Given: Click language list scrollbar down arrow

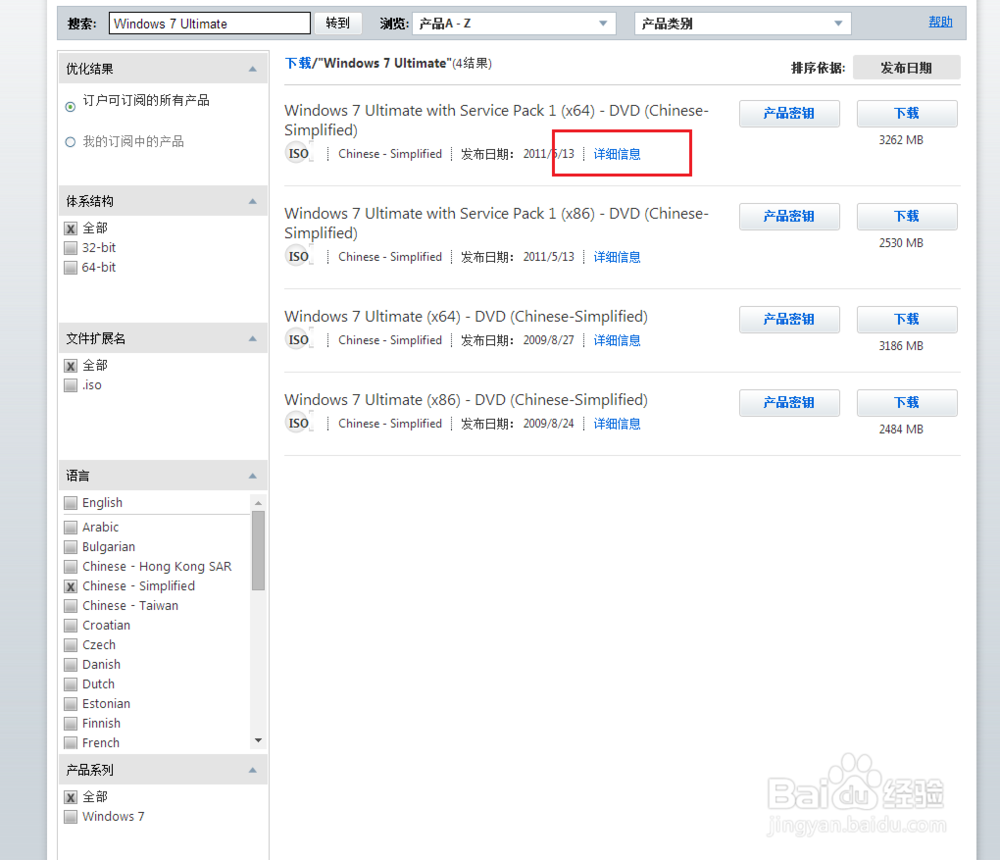Looking at the screenshot, I should pyautogui.click(x=258, y=740).
